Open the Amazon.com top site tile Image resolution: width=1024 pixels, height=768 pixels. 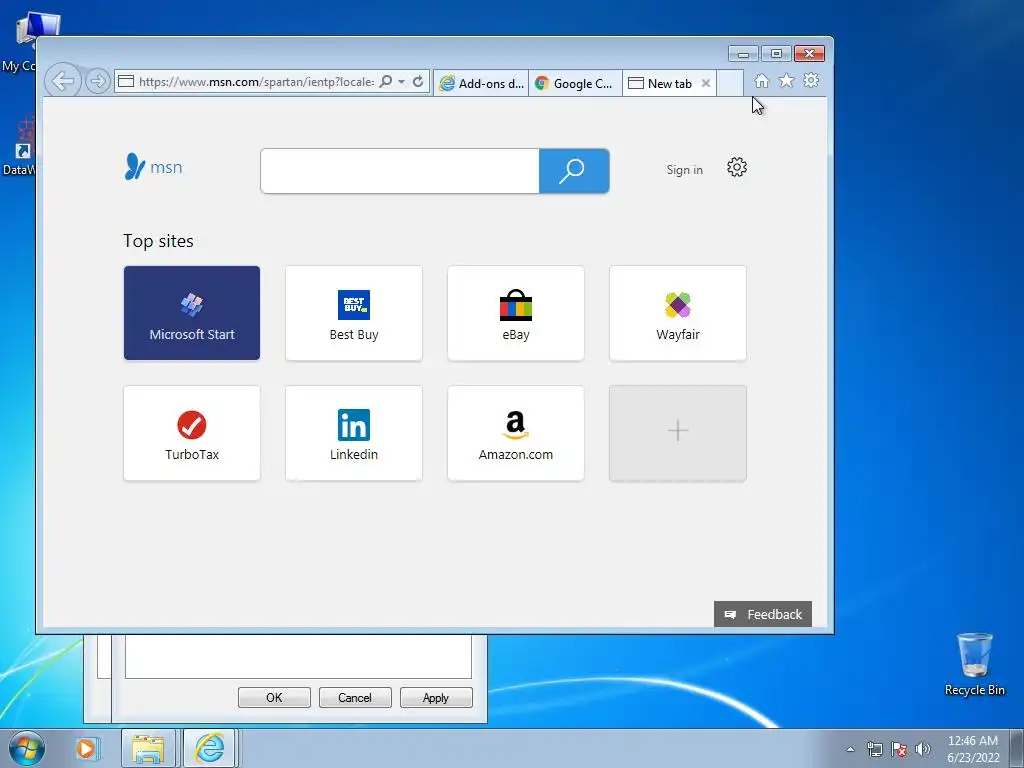coord(516,433)
